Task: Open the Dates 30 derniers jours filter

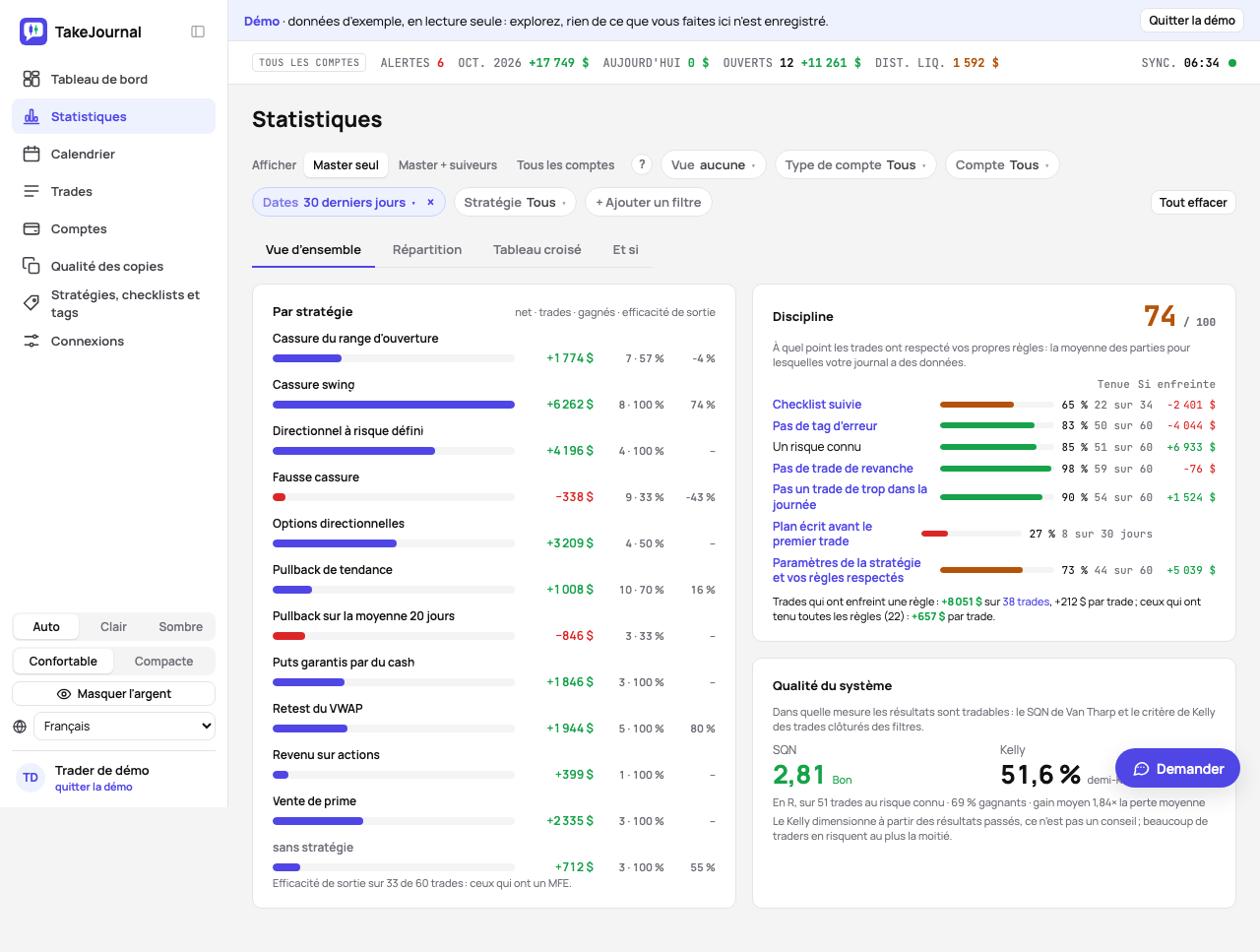Action: [339, 203]
